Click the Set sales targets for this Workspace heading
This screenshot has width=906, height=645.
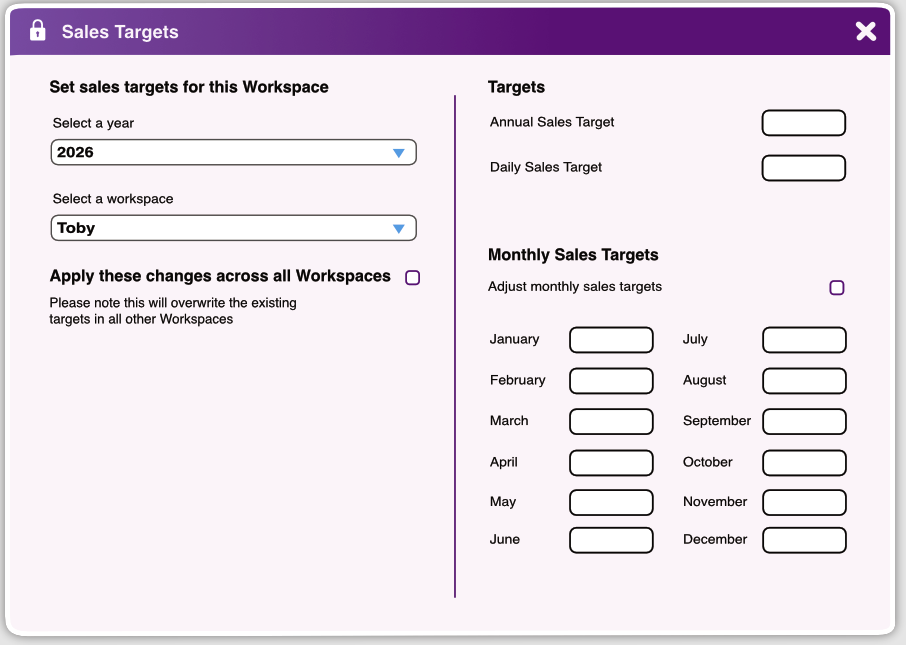point(189,87)
